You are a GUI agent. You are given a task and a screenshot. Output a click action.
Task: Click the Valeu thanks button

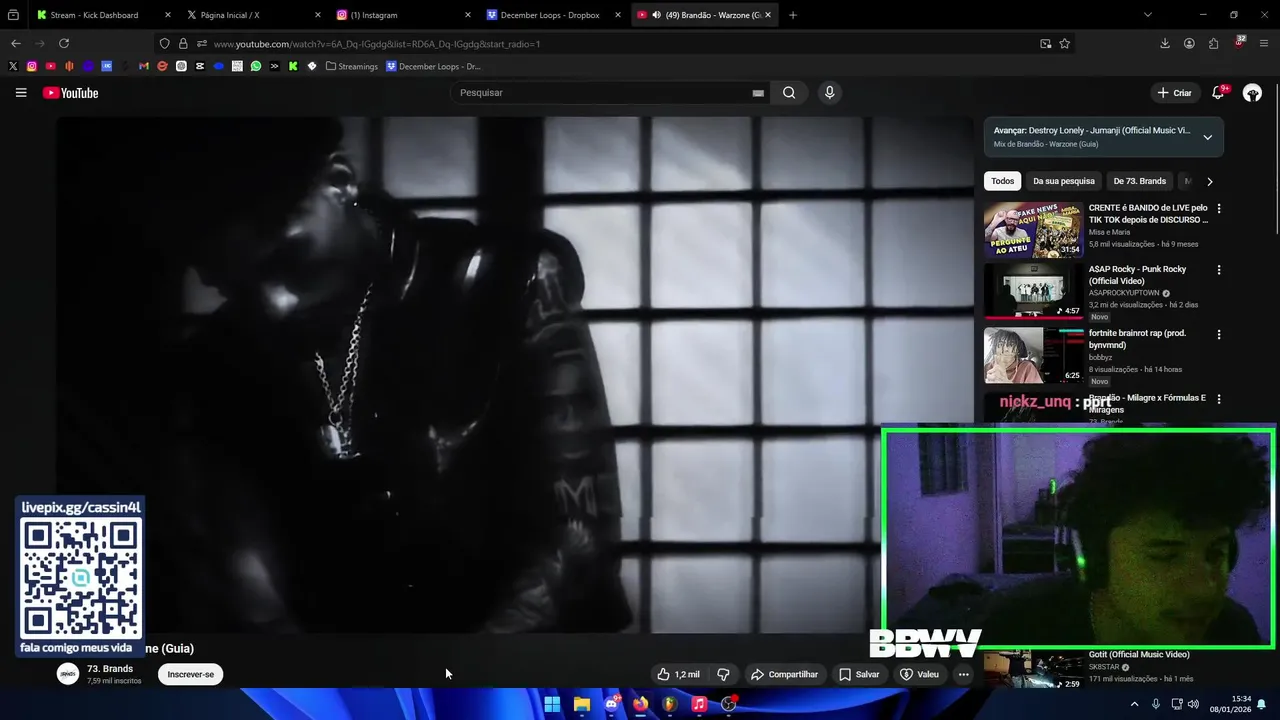point(920,674)
